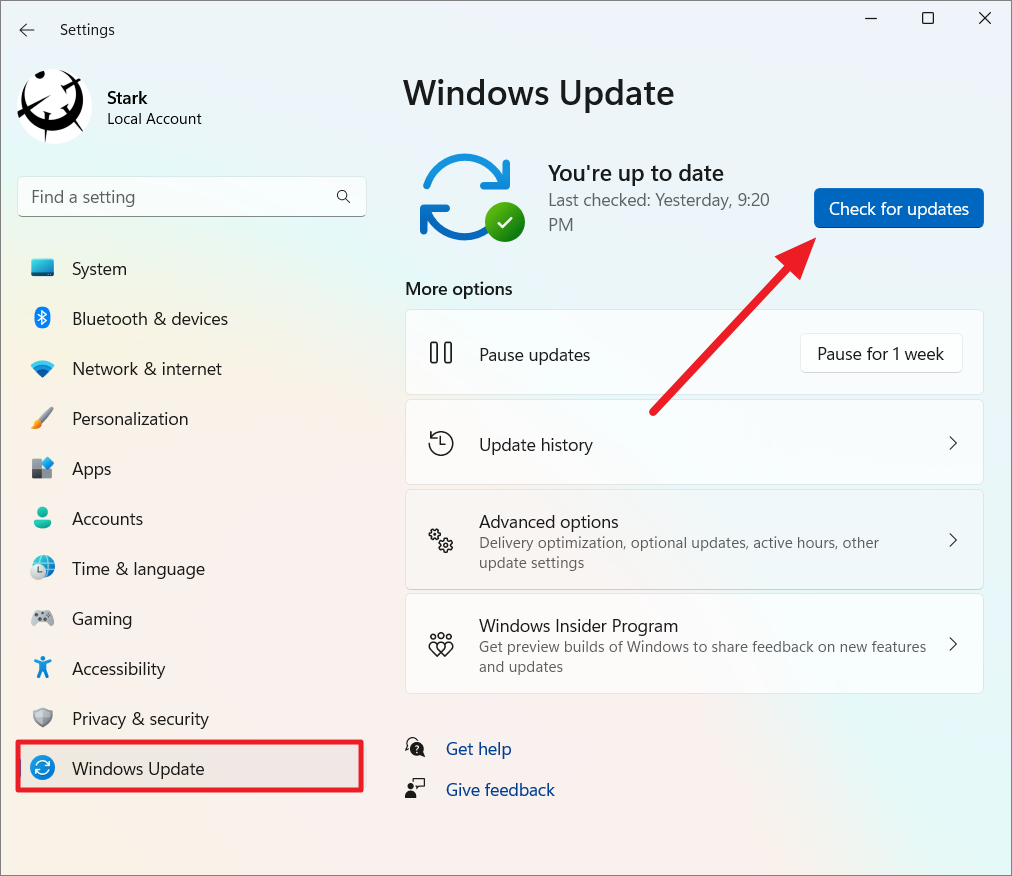
Task: Click the magnifier search icon
Action: 343,197
